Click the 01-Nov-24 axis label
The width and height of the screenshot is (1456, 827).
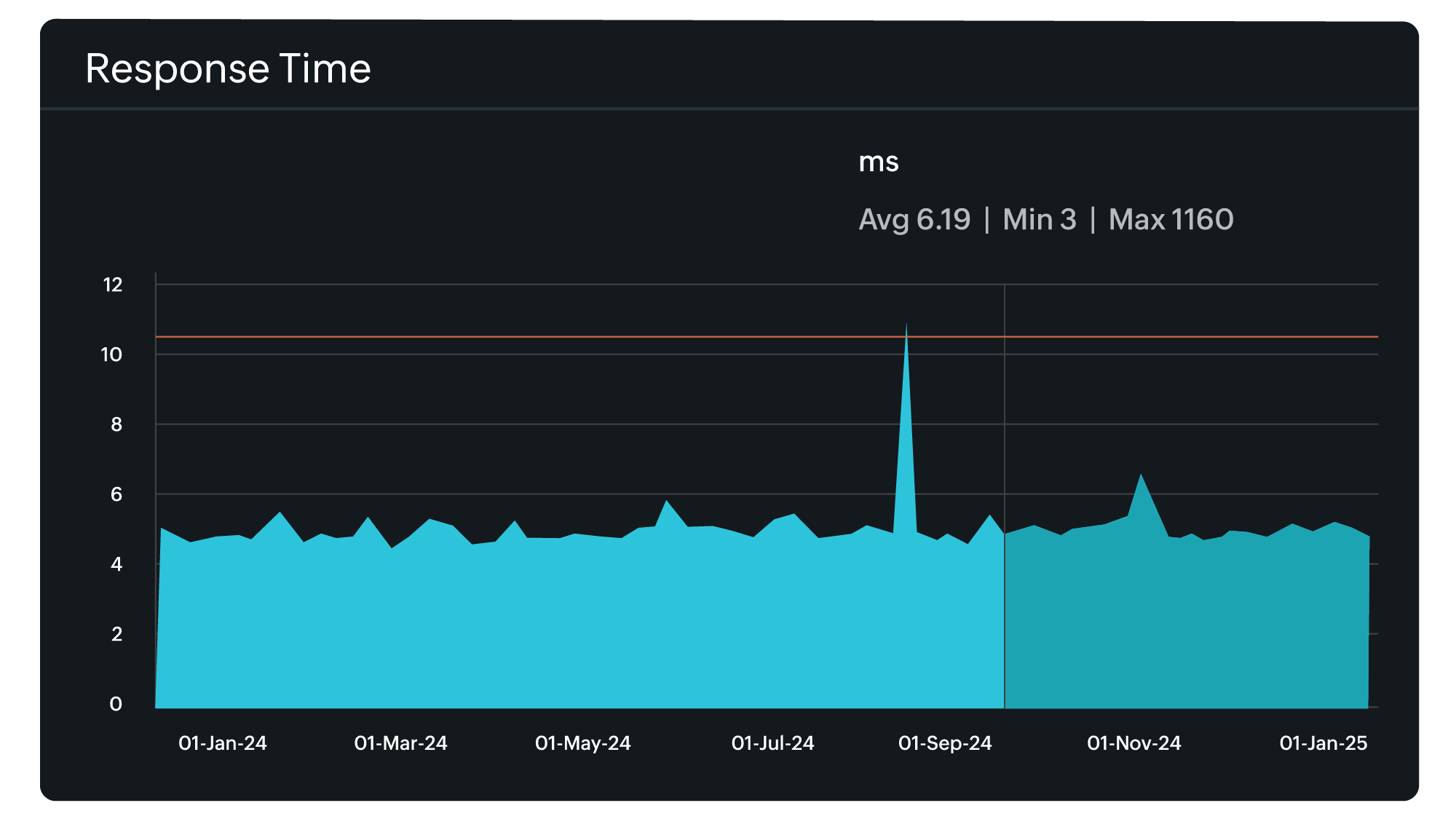pyautogui.click(x=1133, y=743)
